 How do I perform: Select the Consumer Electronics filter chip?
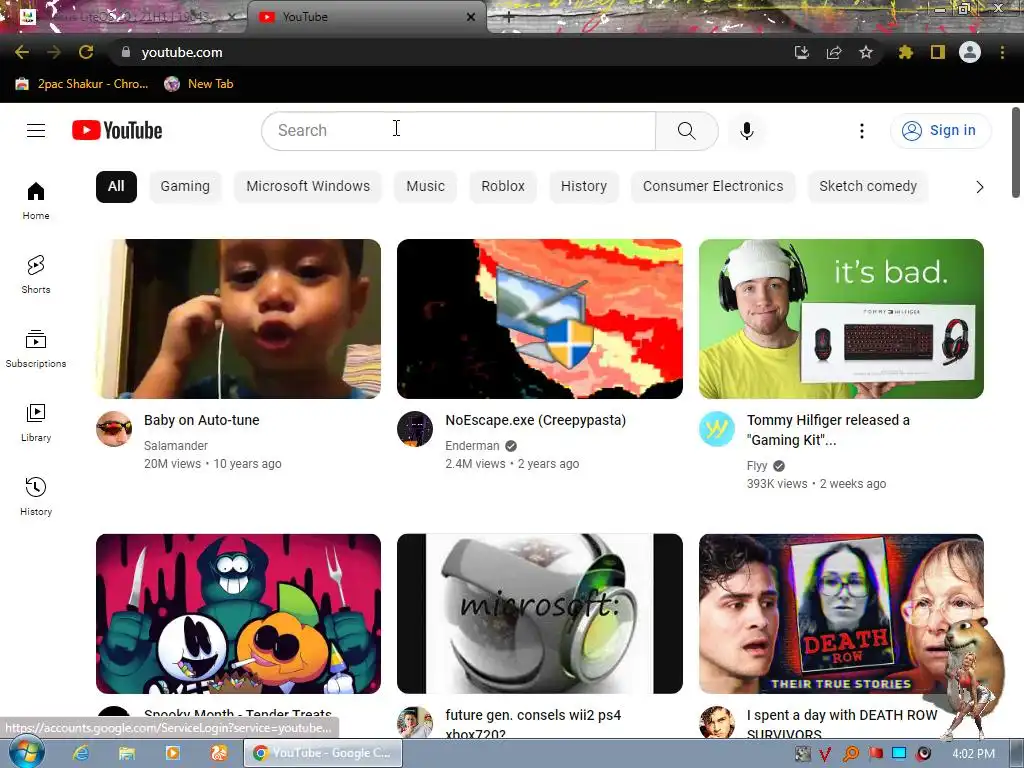tap(712, 187)
